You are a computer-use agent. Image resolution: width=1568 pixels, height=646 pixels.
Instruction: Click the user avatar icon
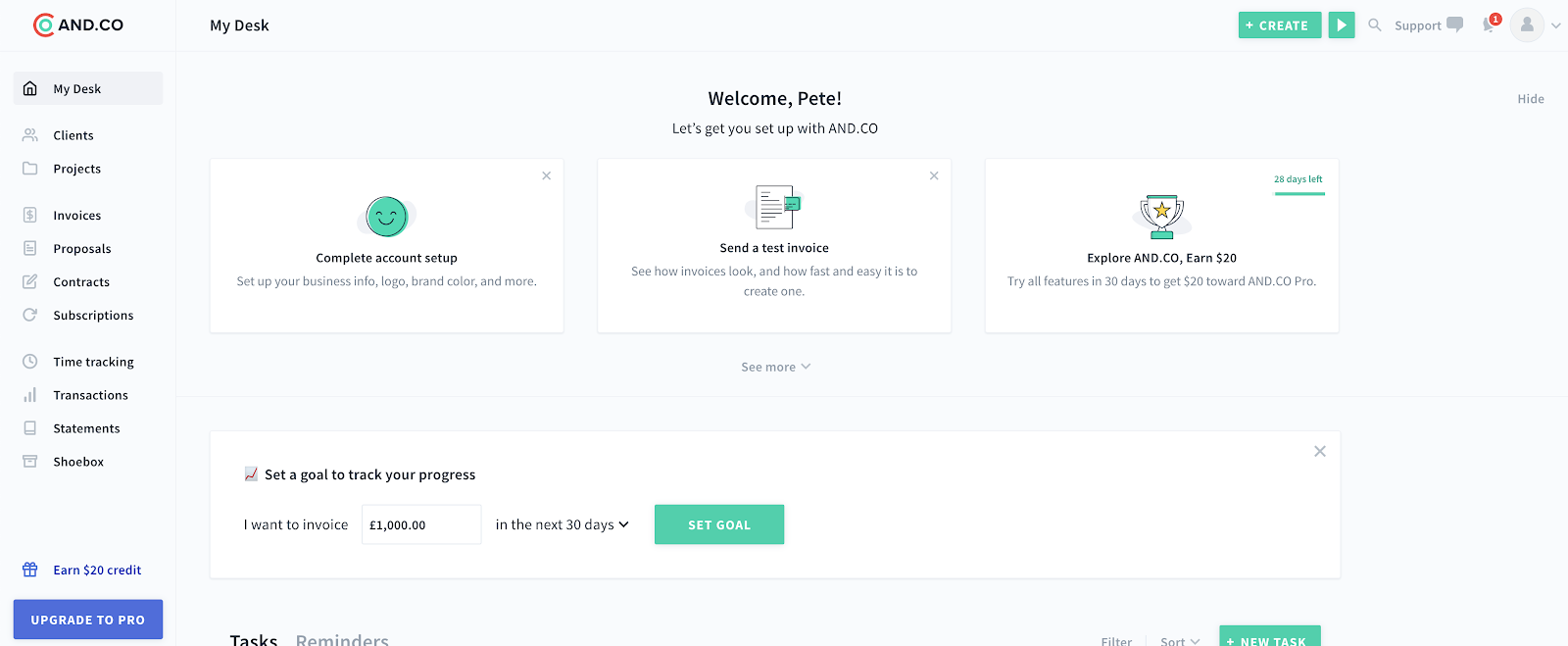coord(1527,25)
